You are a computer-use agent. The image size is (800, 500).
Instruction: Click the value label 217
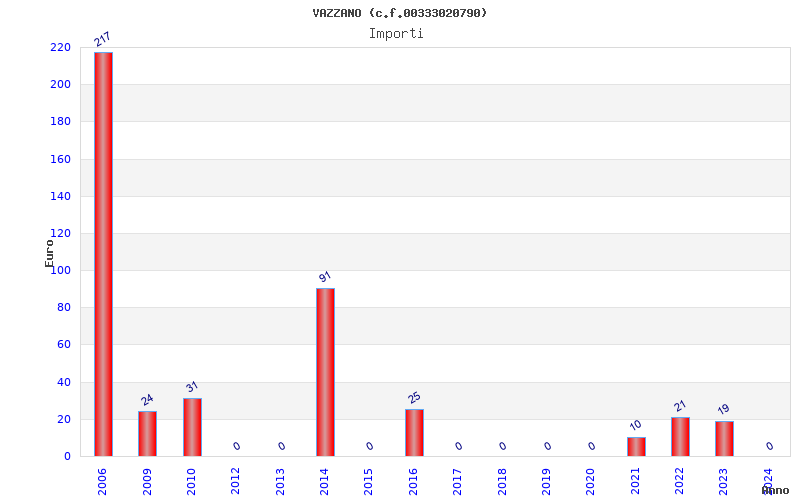(102, 39)
